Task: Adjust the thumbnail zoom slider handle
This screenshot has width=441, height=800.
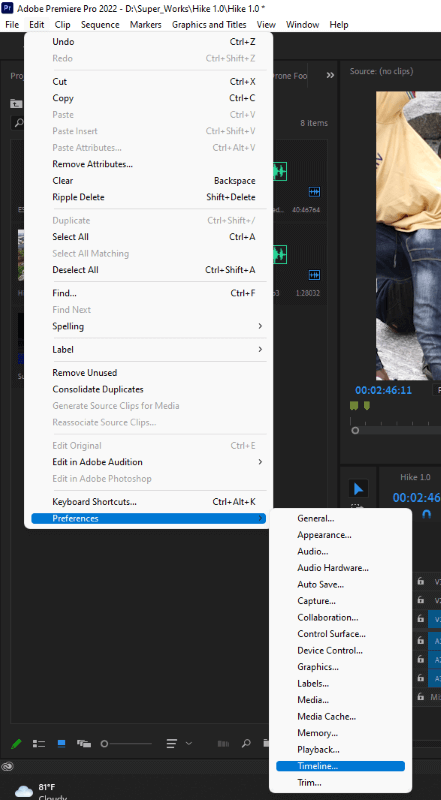Action: 104,744
